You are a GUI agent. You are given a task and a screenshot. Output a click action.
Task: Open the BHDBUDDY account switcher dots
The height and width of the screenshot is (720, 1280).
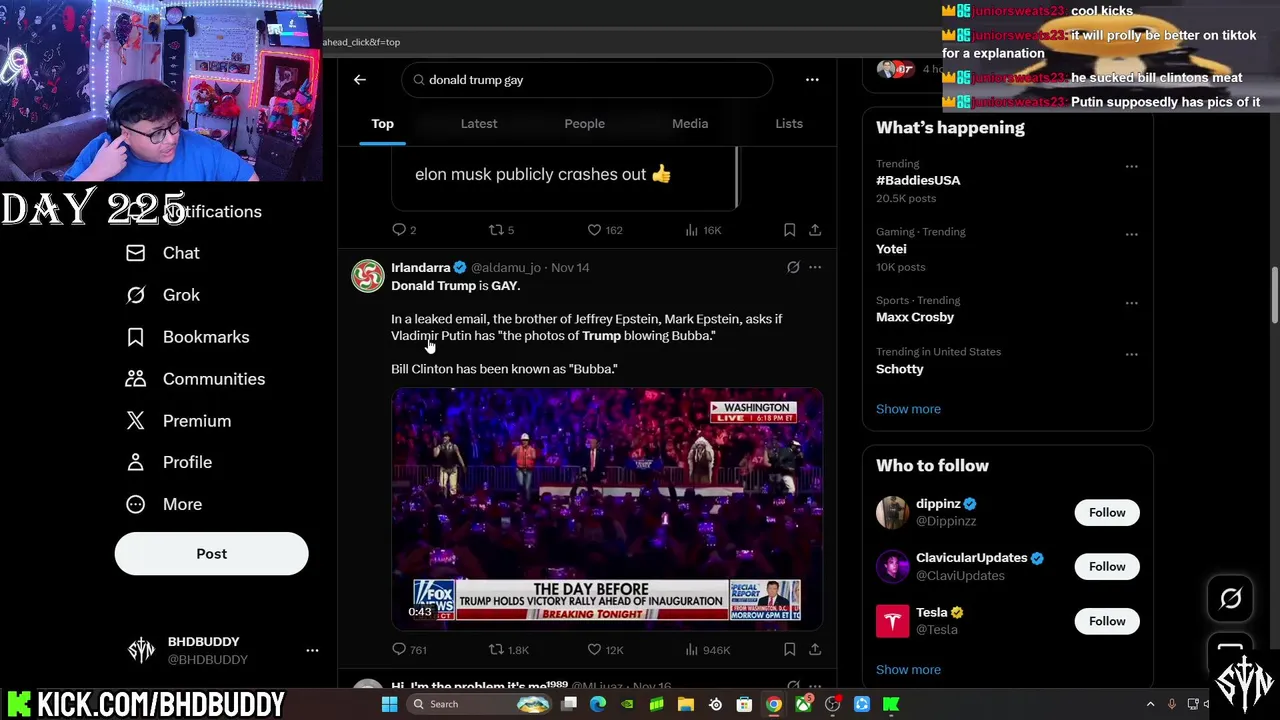click(312, 651)
